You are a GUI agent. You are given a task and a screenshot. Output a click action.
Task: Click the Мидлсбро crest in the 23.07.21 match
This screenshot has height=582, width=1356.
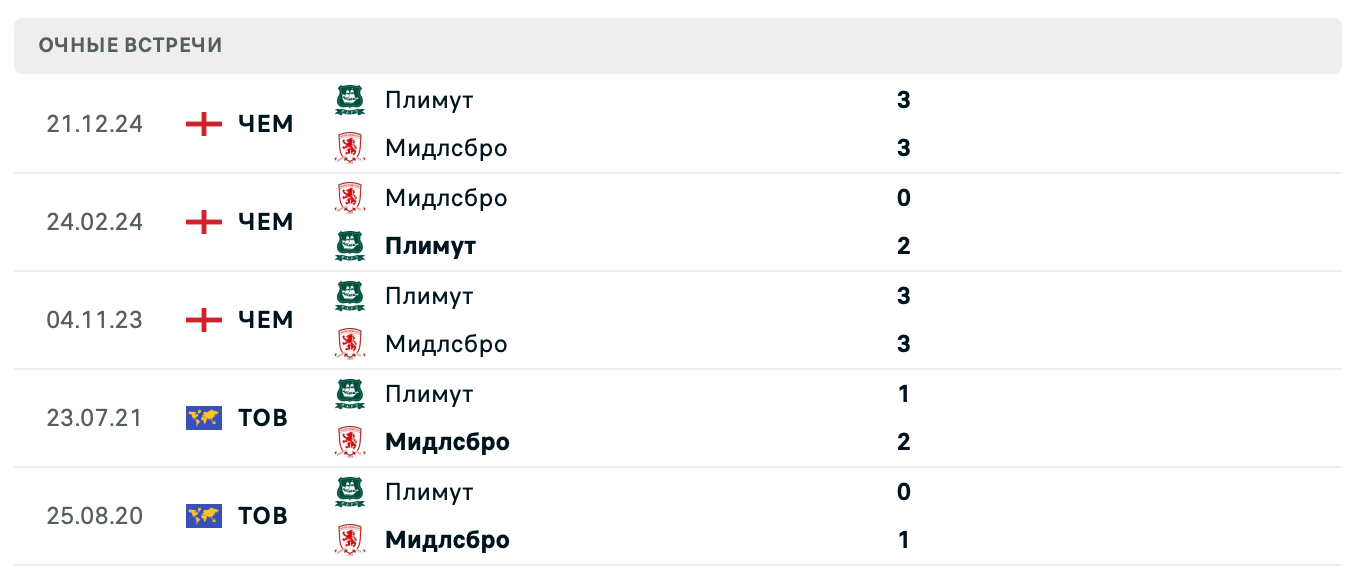click(349, 442)
